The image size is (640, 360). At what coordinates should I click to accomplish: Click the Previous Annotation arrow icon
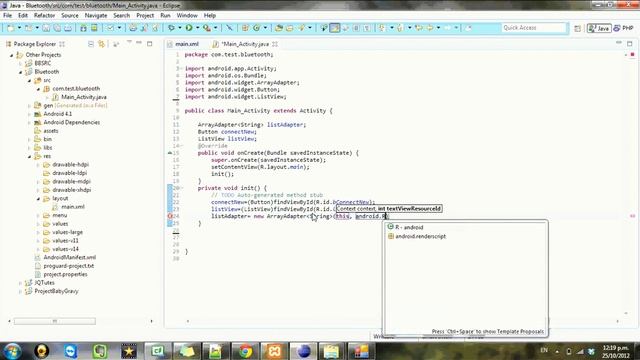tap(400, 28)
